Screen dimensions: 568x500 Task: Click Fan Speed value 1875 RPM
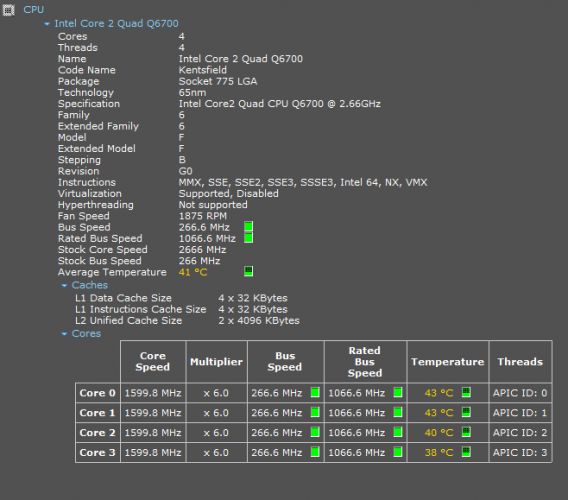click(x=203, y=216)
